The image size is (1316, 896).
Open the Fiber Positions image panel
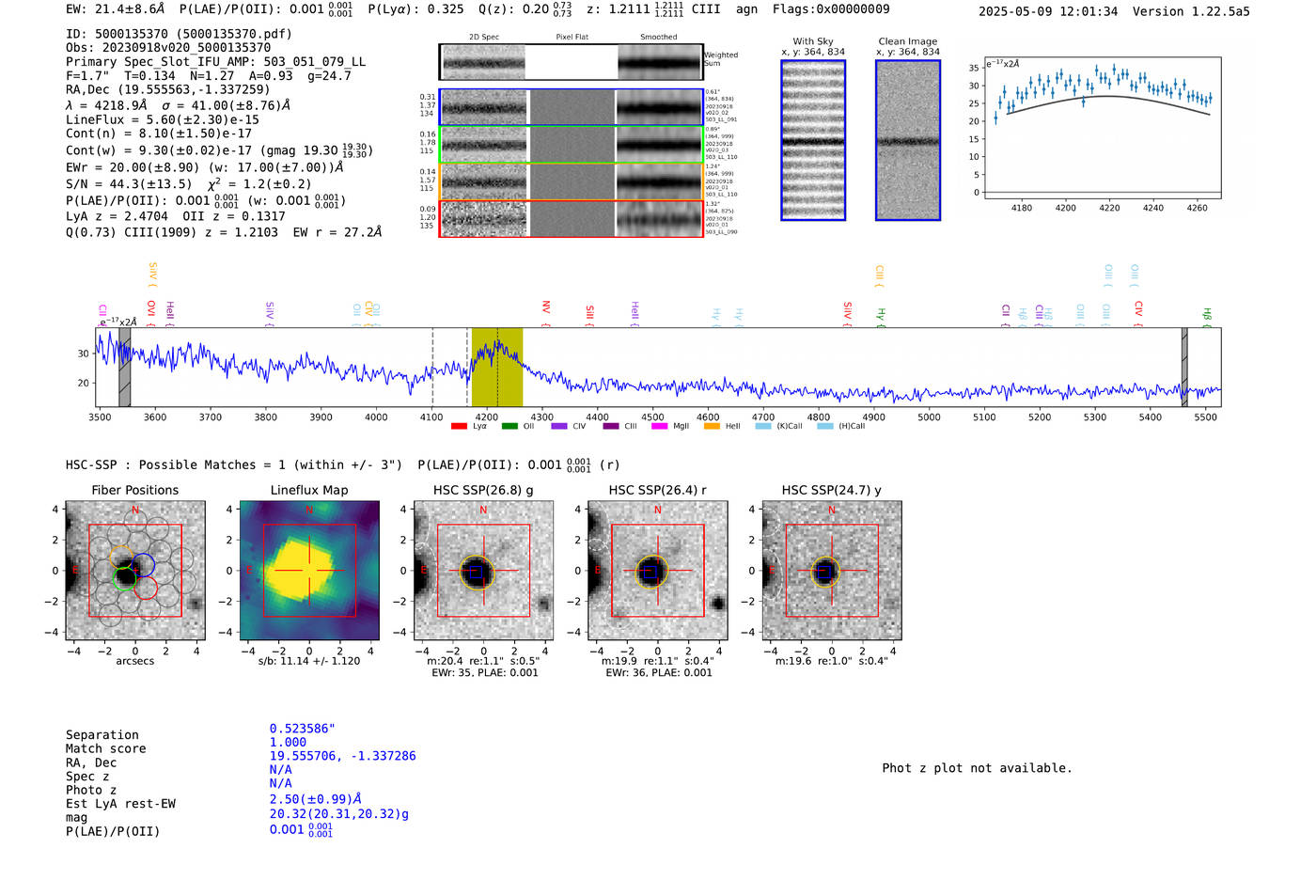click(x=135, y=571)
